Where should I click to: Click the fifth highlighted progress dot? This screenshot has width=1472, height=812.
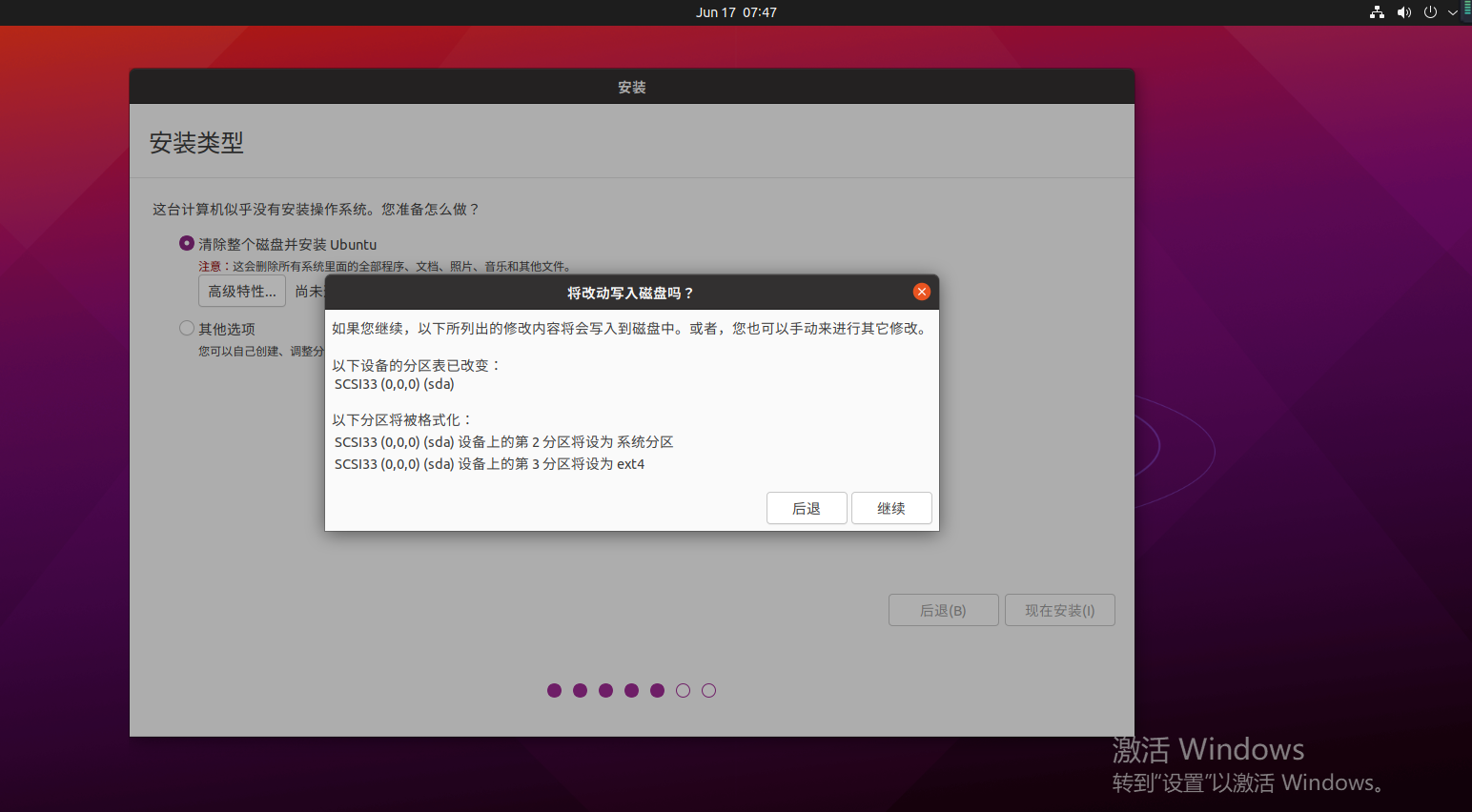point(657,690)
